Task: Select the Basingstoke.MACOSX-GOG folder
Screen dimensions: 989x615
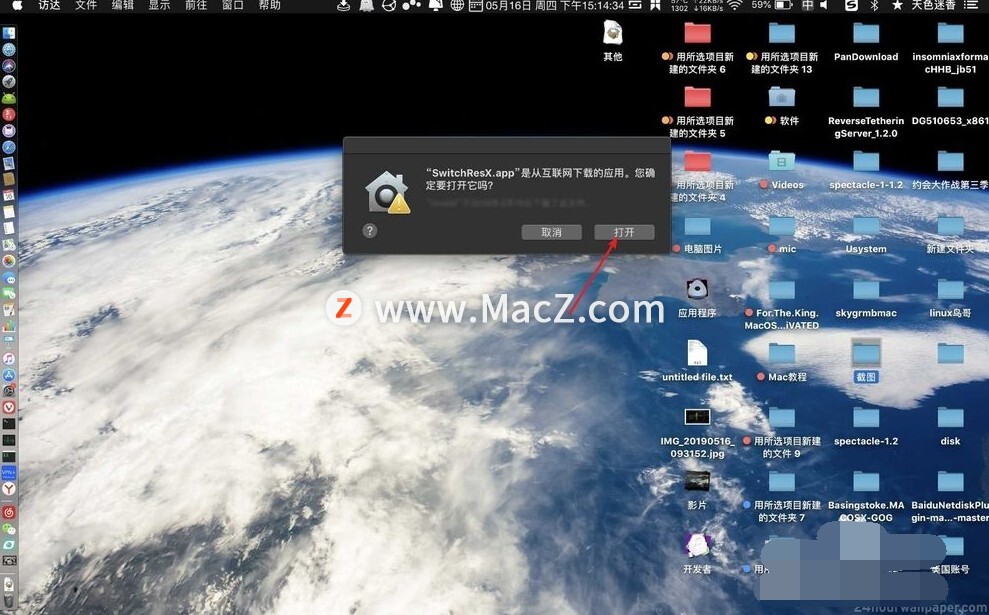Action: tap(866, 496)
